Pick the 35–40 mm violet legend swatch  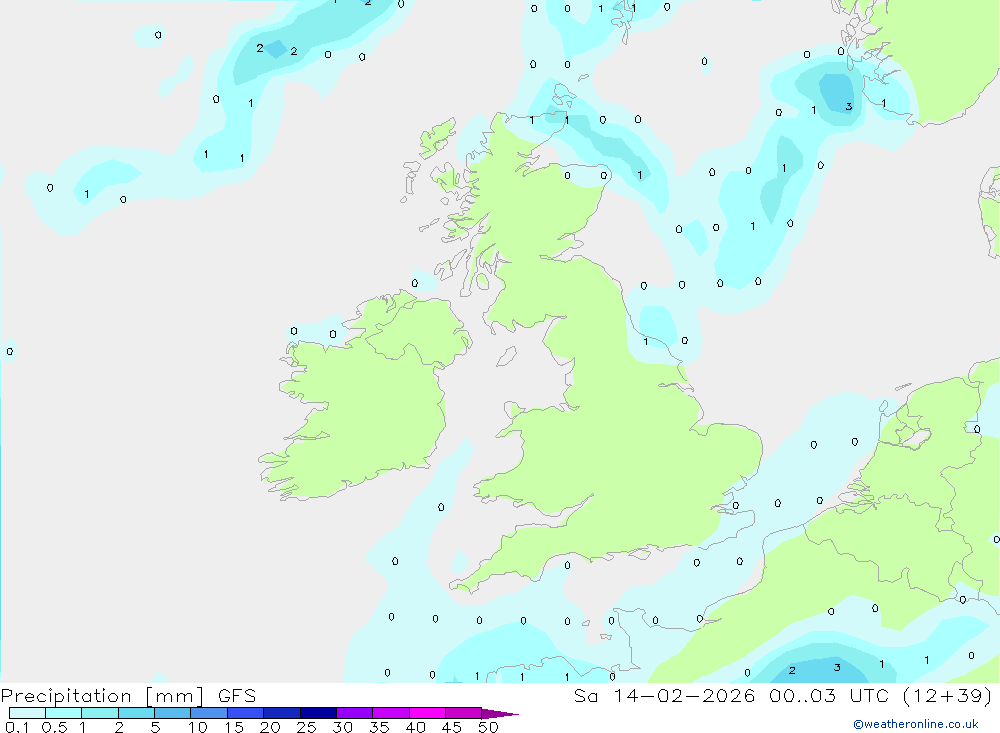point(391,713)
